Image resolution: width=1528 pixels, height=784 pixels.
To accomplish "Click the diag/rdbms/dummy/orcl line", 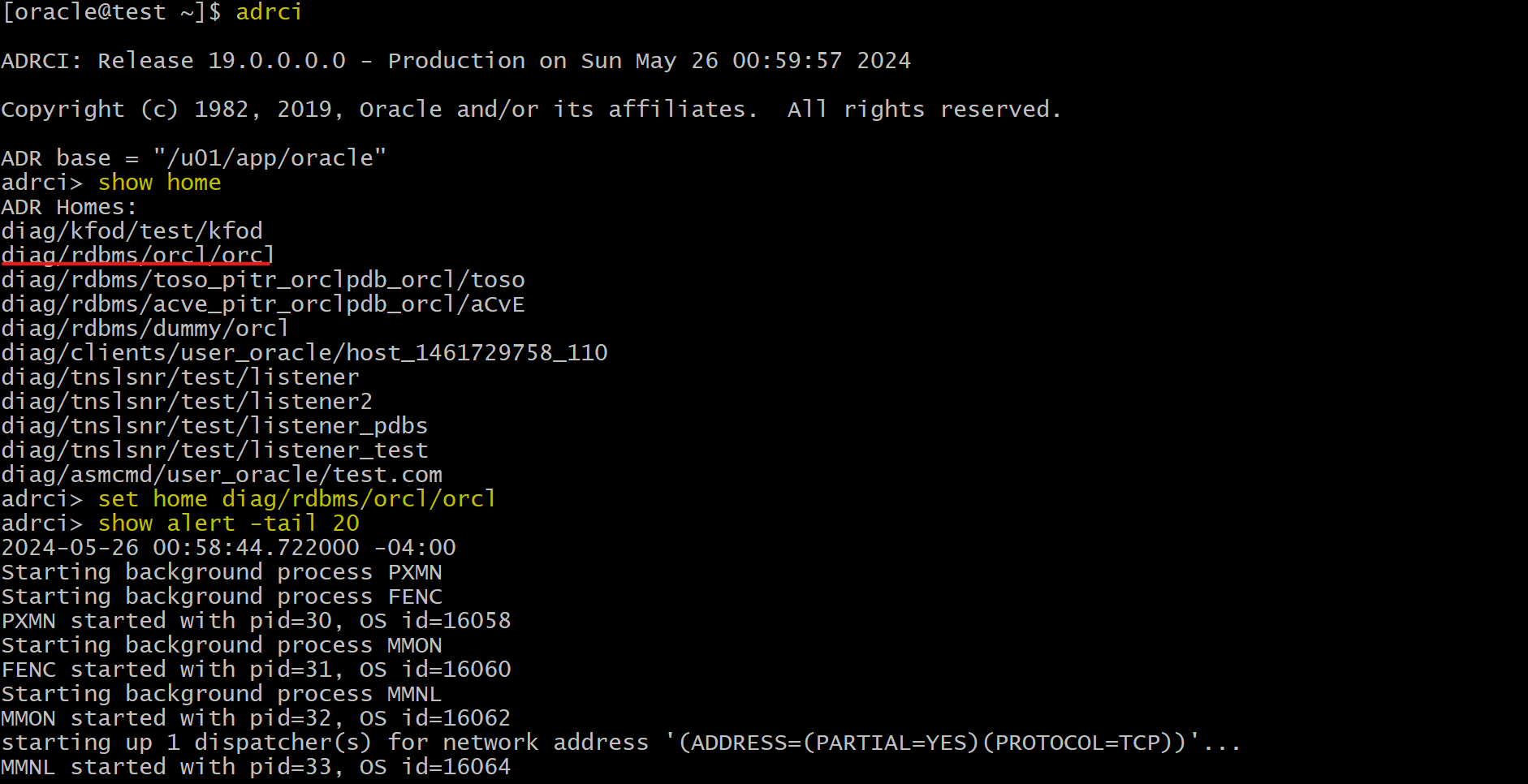I will pos(145,329).
